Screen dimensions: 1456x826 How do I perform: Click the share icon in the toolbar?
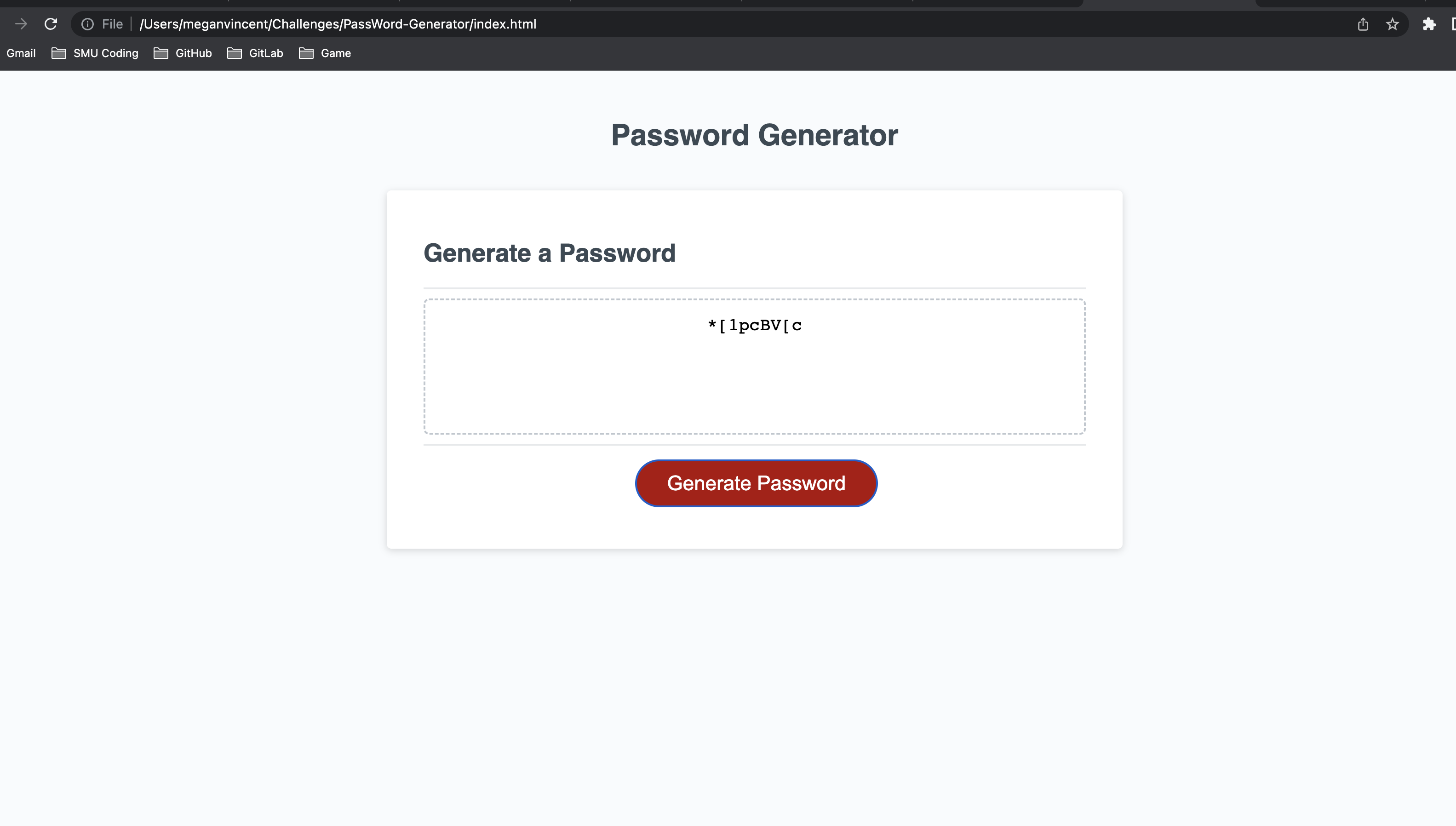click(x=1364, y=24)
